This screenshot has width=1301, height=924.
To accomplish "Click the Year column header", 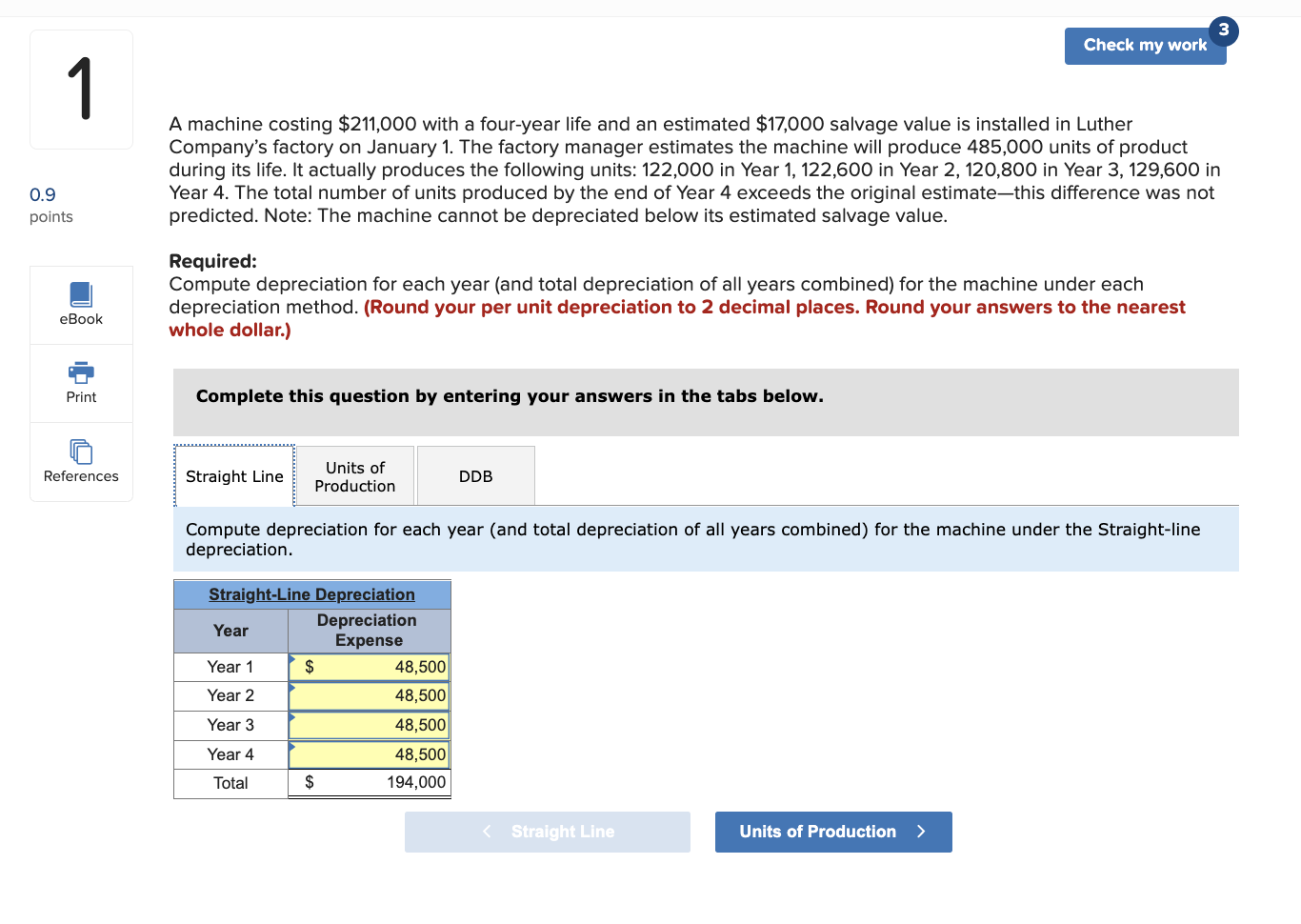I will (230, 631).
